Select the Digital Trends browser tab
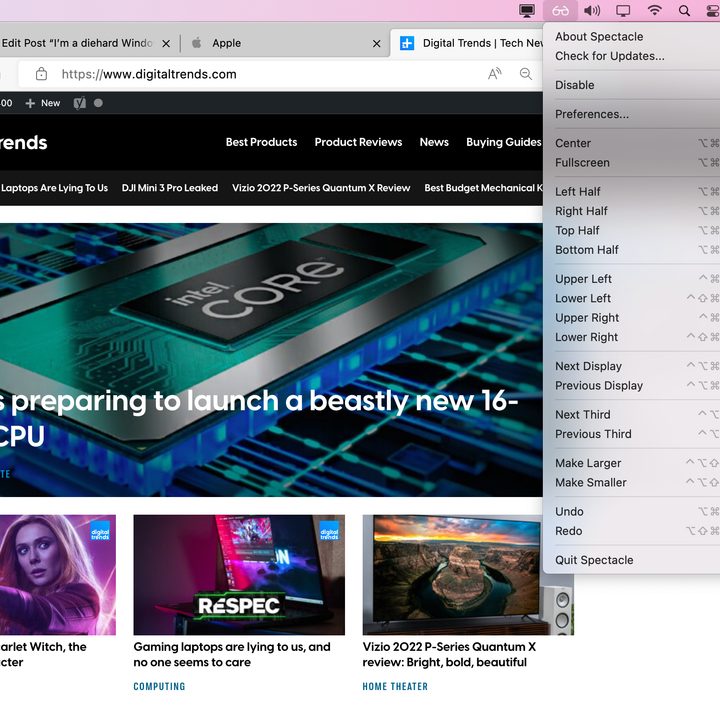 (x=468, y=43)
